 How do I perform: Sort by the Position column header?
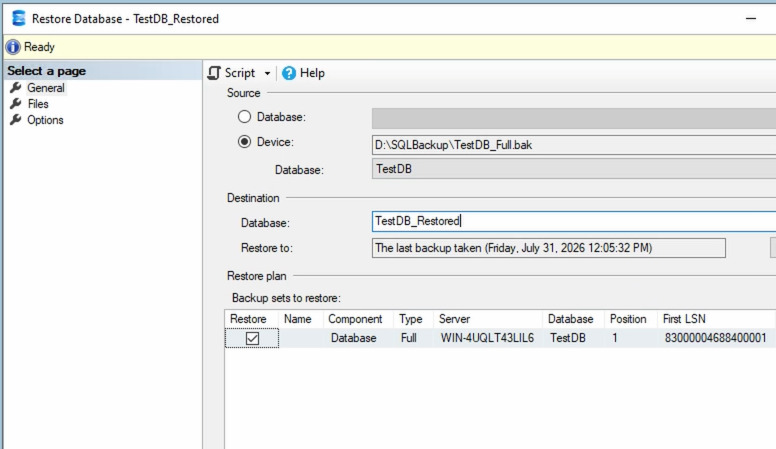630,319
